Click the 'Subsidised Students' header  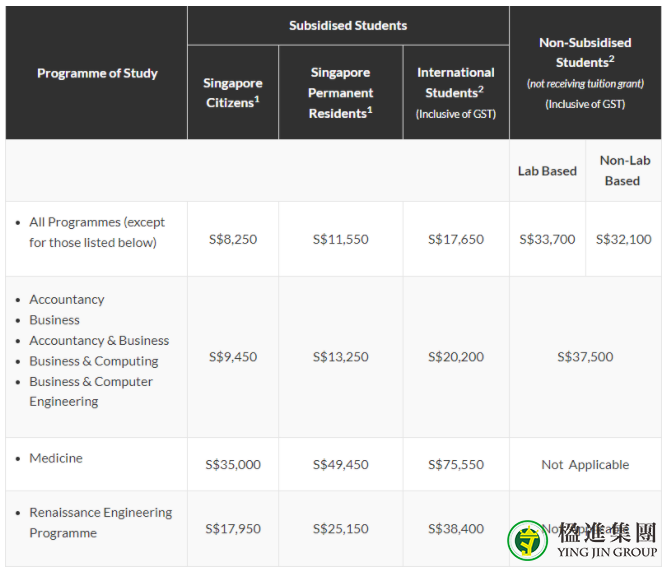pos(348,26)
